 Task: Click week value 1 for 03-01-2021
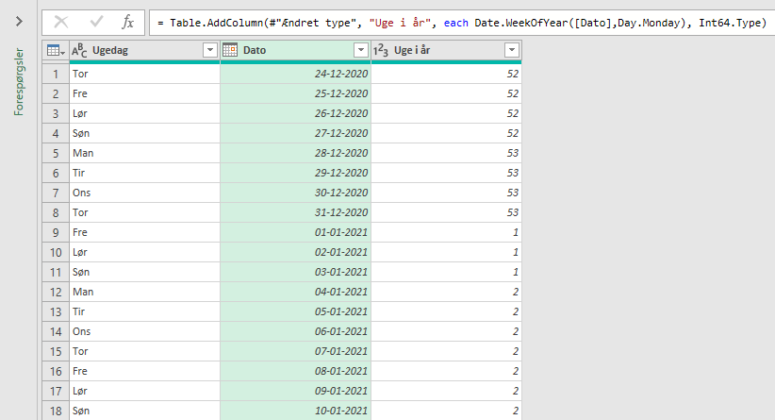[x=446, y=272]
